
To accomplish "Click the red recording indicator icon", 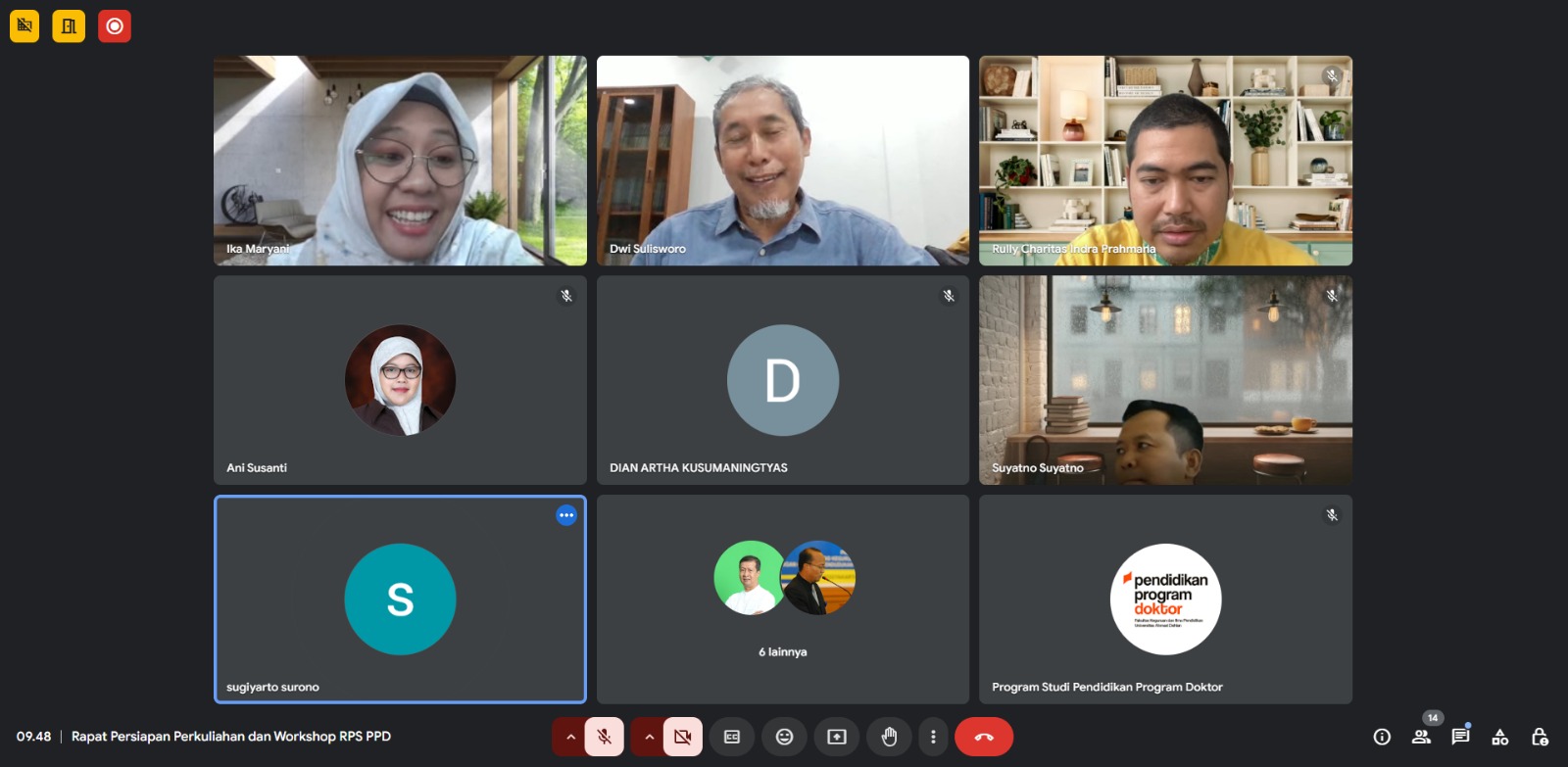I will coord(115,26).
